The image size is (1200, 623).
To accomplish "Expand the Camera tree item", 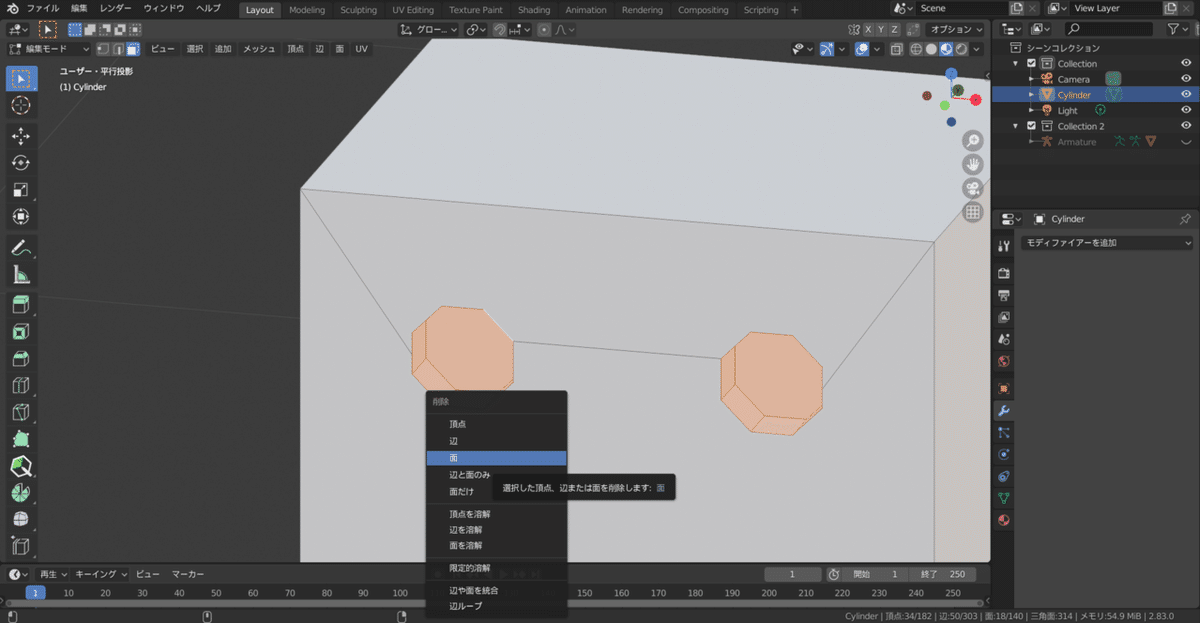I will (x=1032, y=79).
